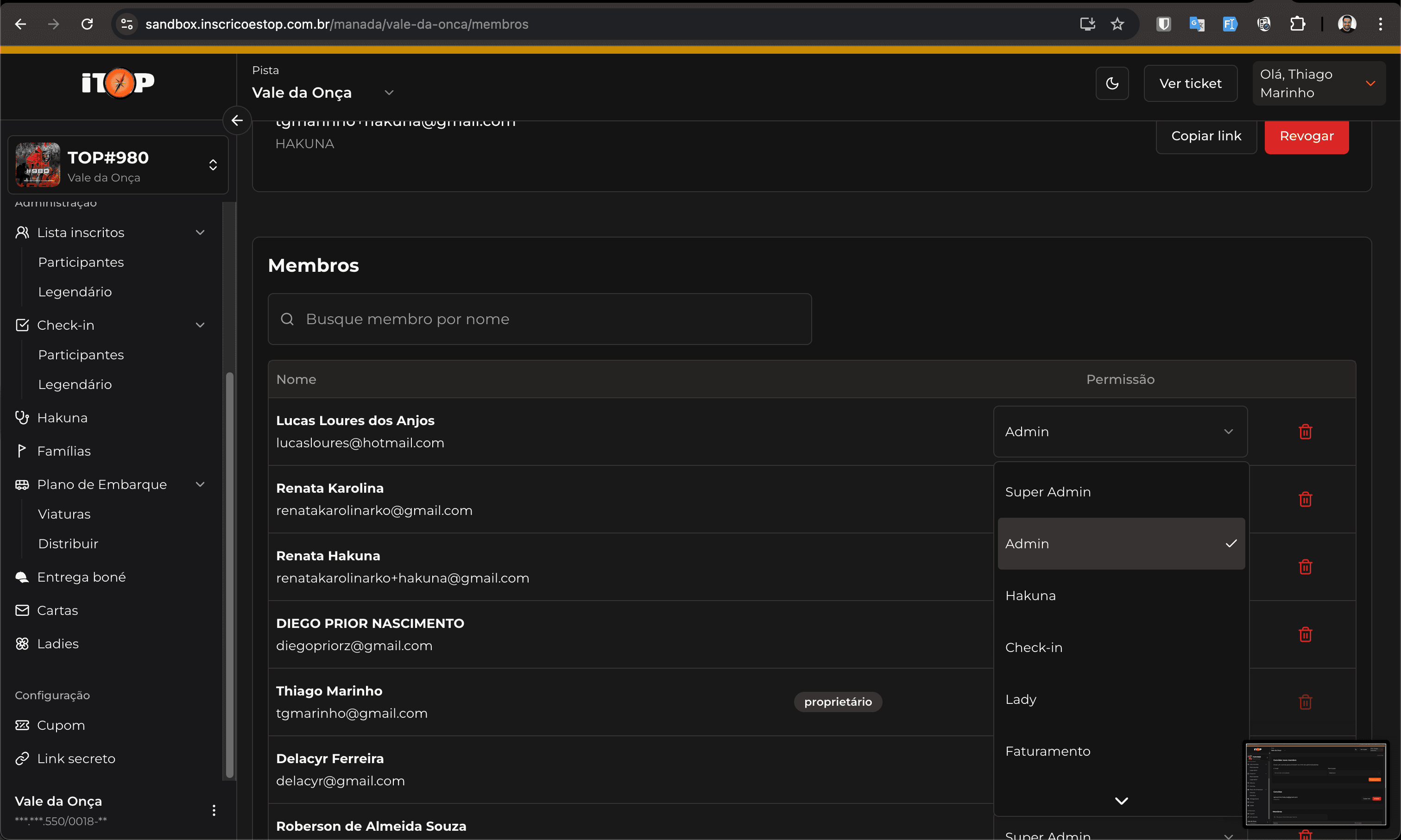1401x840 pixels.
Task: Open the Google Translate extension icon
Action: 1197,24
